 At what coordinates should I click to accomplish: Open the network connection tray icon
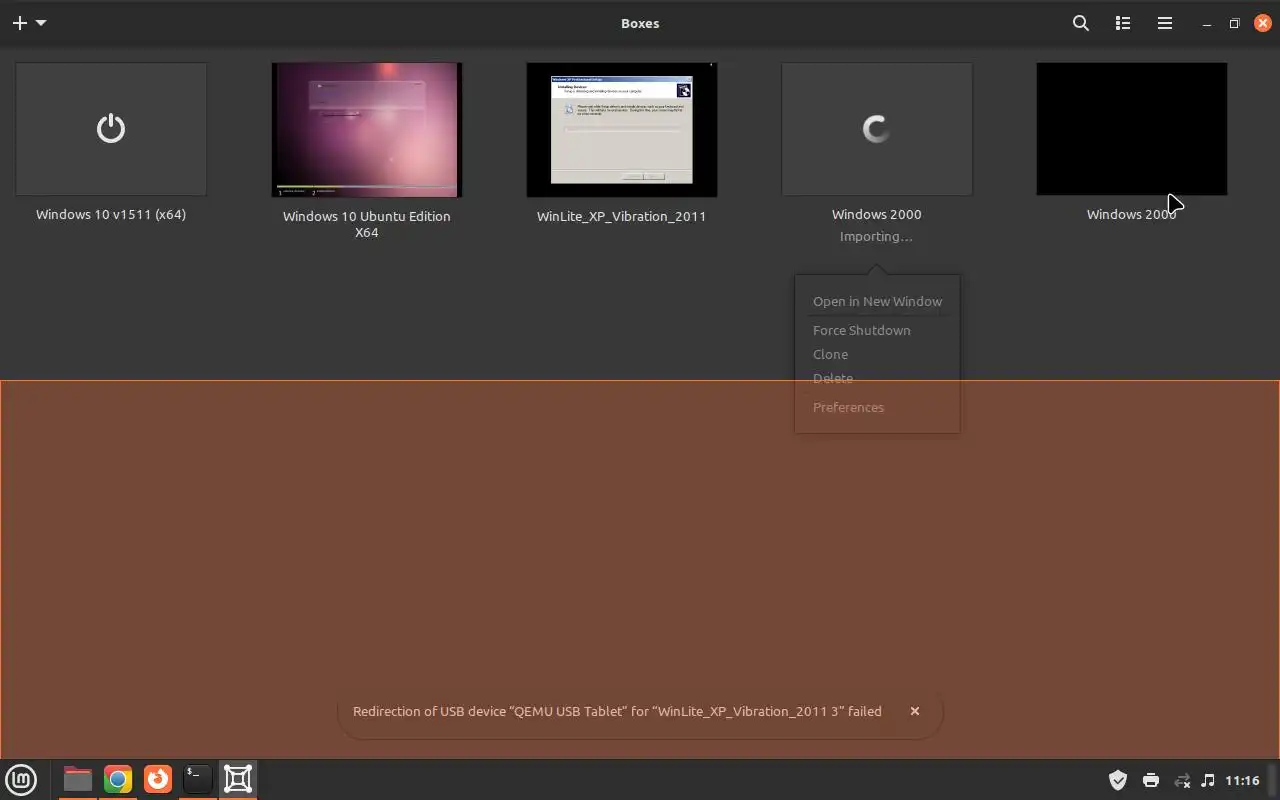[1182, 780]
